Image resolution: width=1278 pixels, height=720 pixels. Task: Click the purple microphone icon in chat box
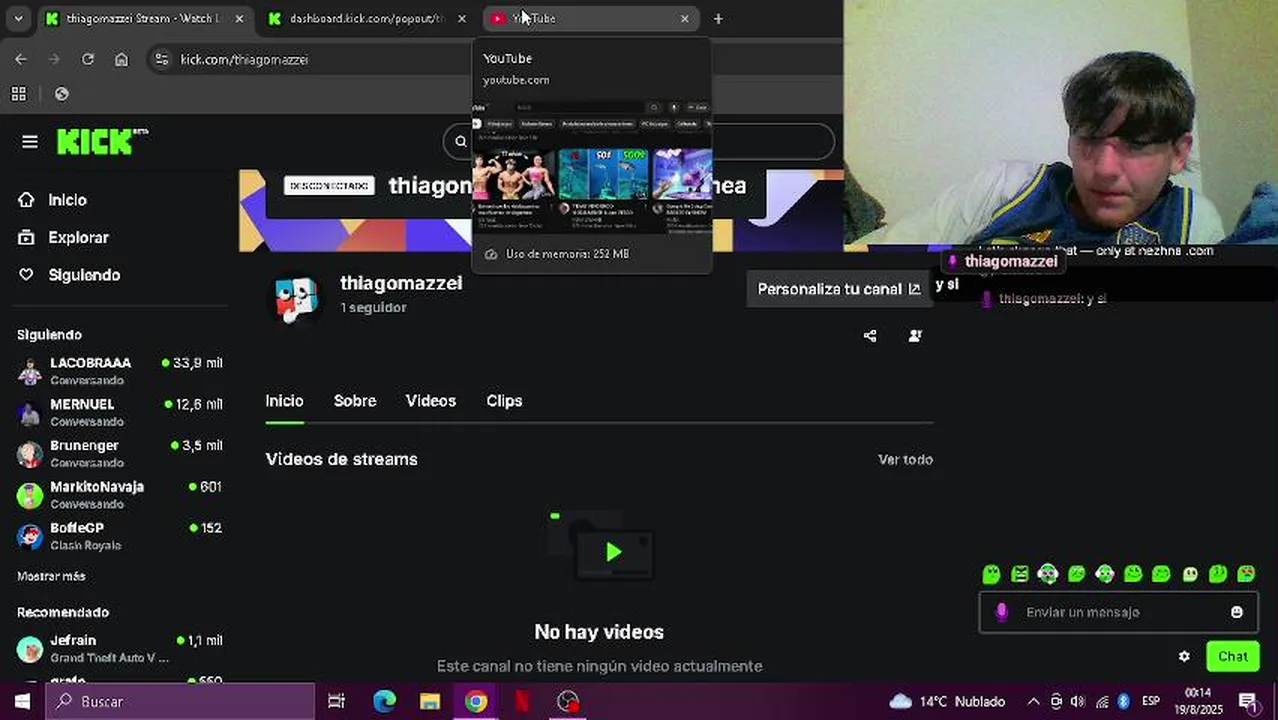pyautogui.click(x=1002, y=612)
